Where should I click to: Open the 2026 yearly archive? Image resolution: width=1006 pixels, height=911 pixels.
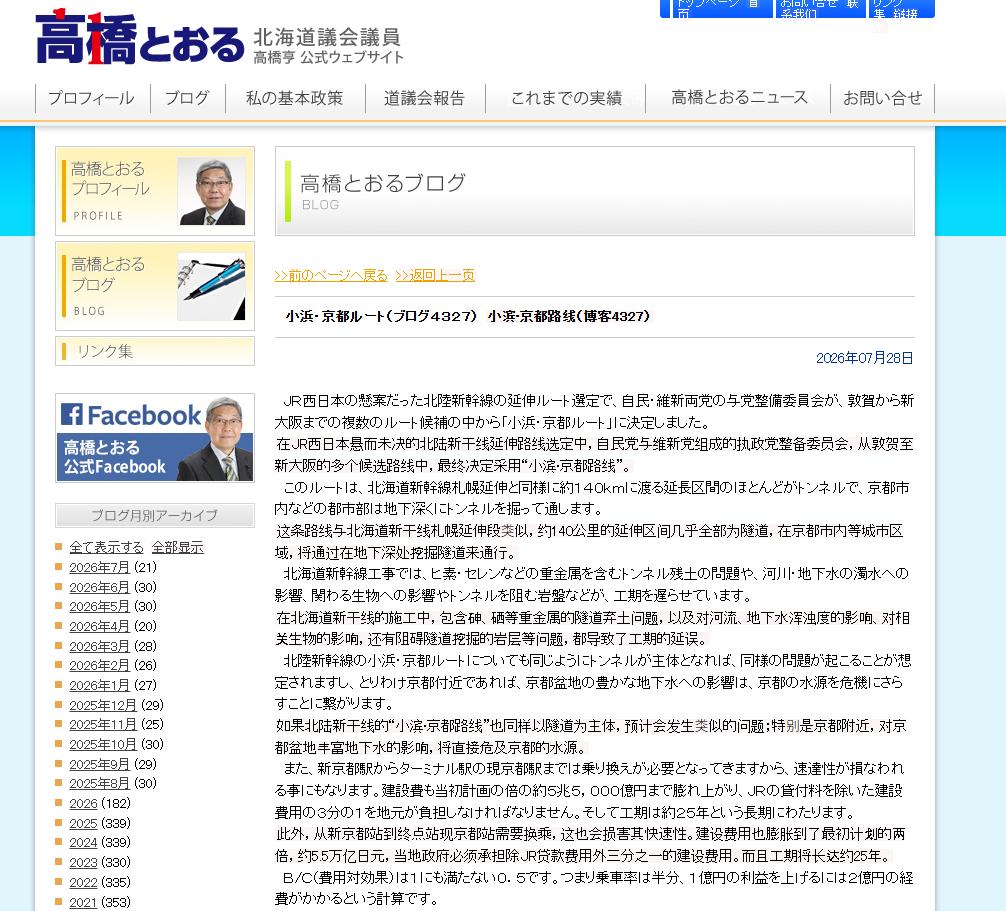coord(83,803)
